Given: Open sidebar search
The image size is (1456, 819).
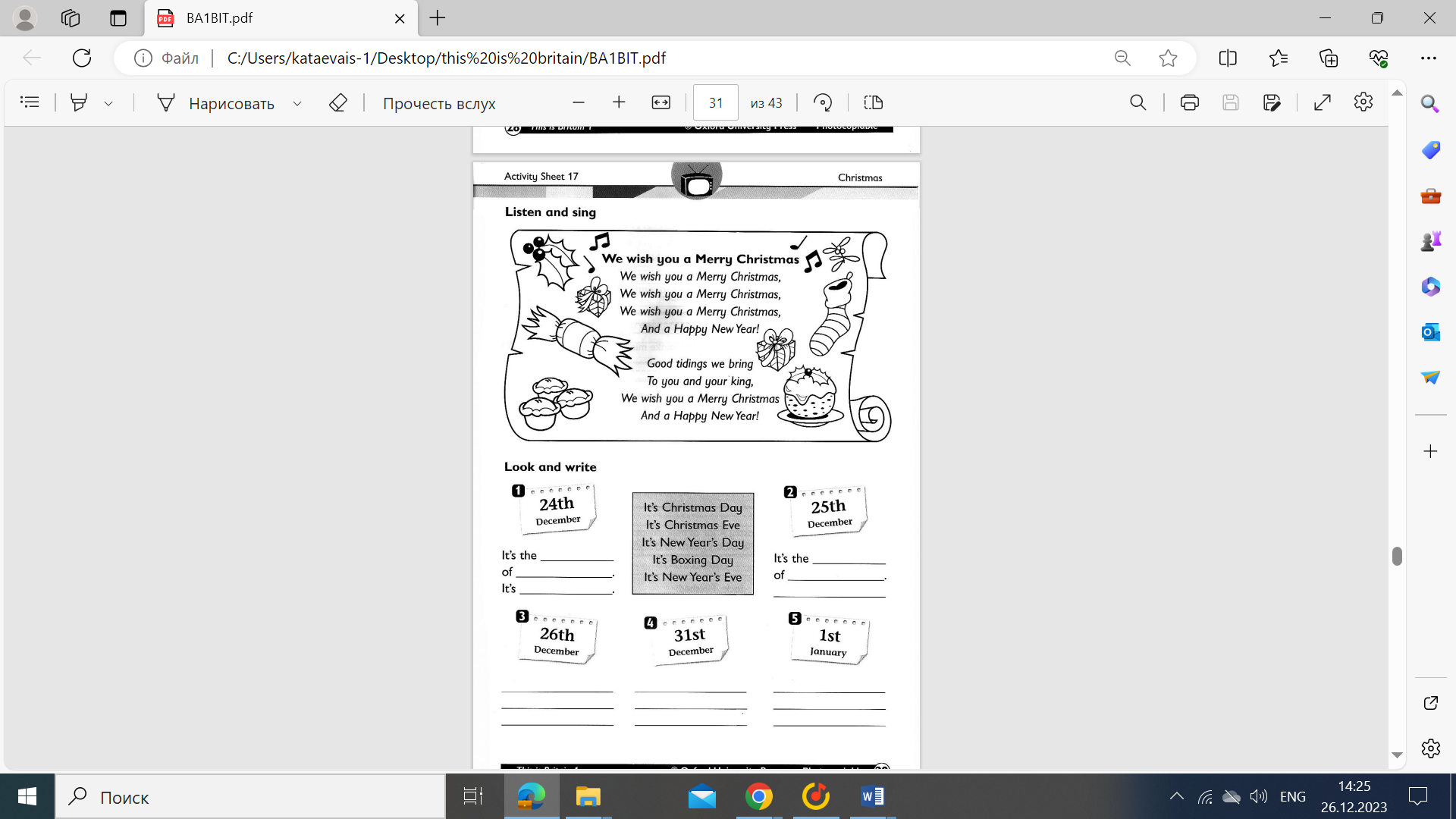Looking at the screenshot, I should click(1430, 104).
